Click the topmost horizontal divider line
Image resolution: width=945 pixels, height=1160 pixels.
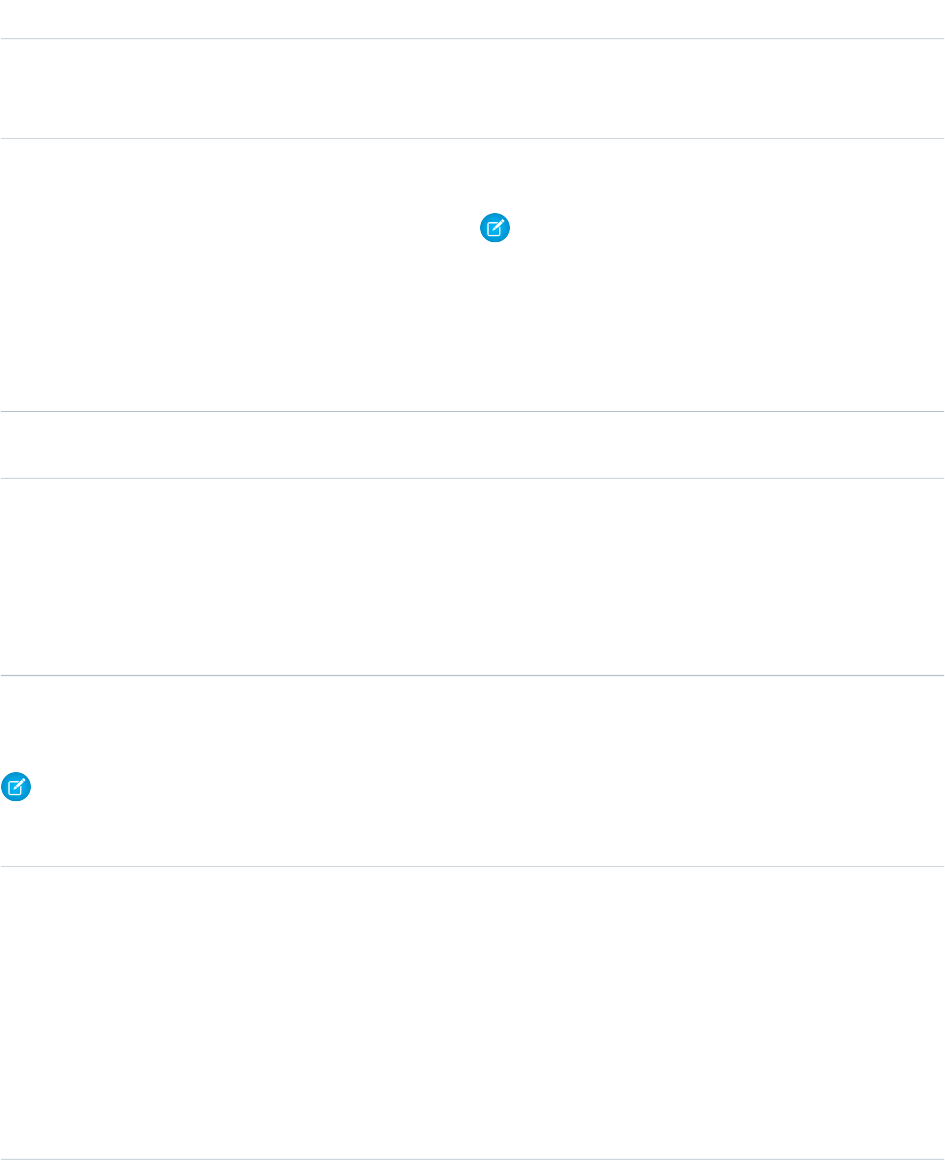(472, 38)
